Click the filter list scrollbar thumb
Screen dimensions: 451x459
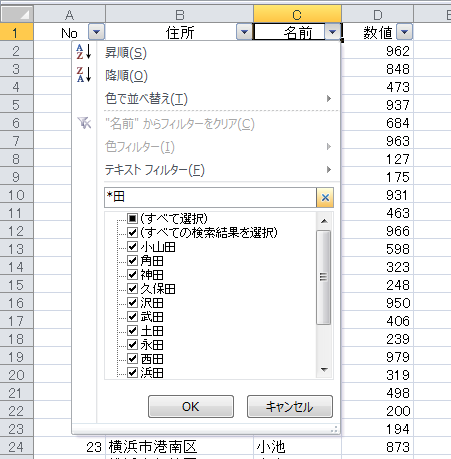click(x=323, y=277)
